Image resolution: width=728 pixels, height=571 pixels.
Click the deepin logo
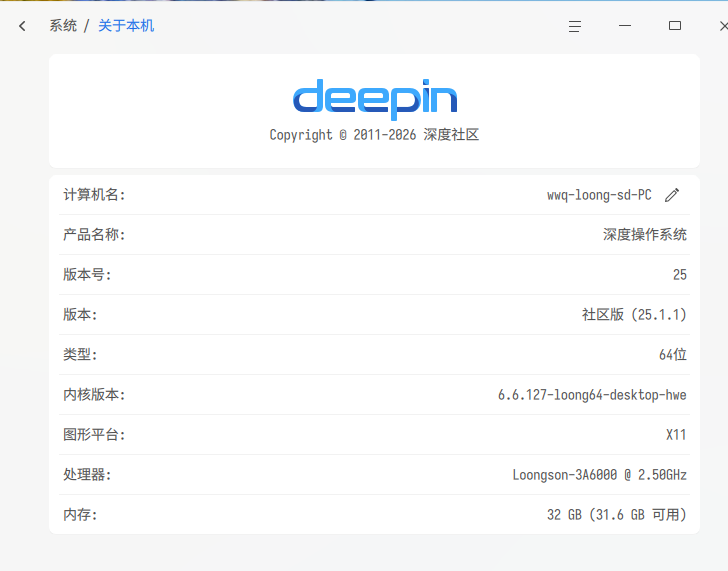pos(375,99)
